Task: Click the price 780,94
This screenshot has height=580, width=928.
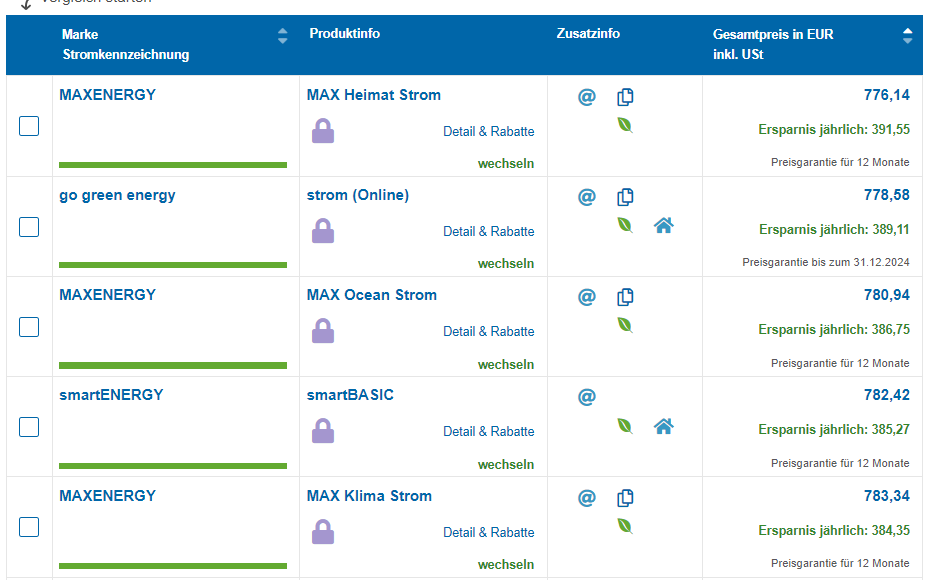Action: [x=887, y=295]
